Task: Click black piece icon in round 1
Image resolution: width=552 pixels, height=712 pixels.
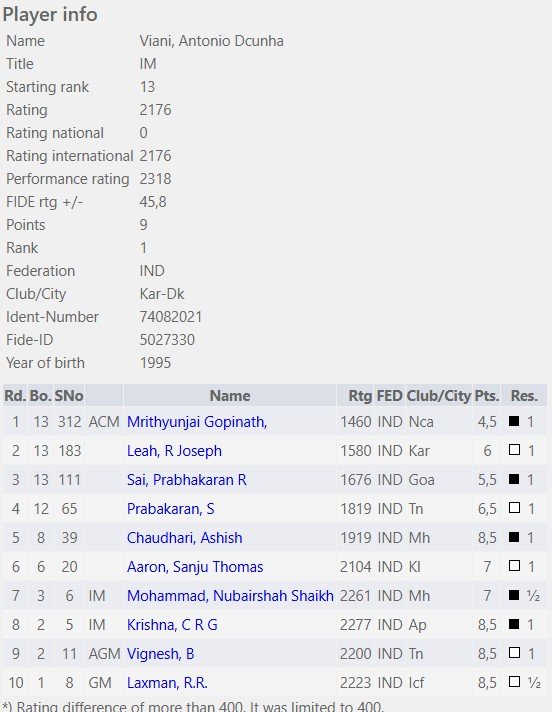Action: [x=514, y=421]
